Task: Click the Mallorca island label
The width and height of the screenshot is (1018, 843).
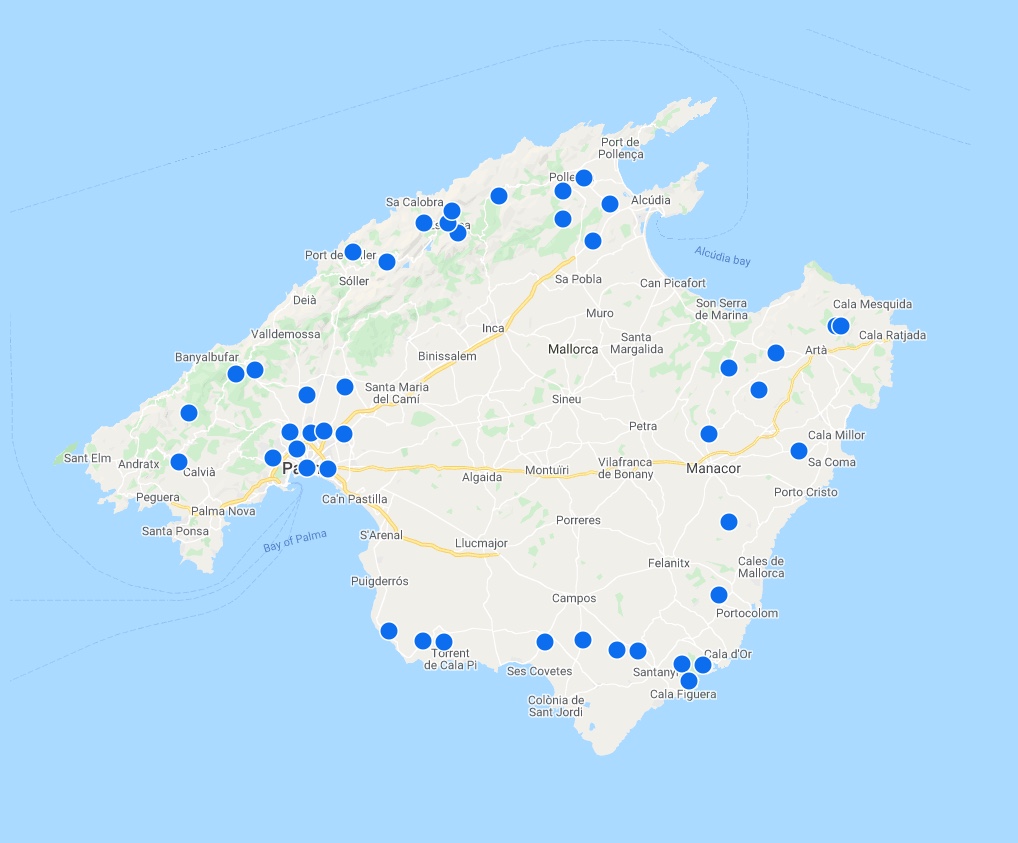Action: (573, 349)
